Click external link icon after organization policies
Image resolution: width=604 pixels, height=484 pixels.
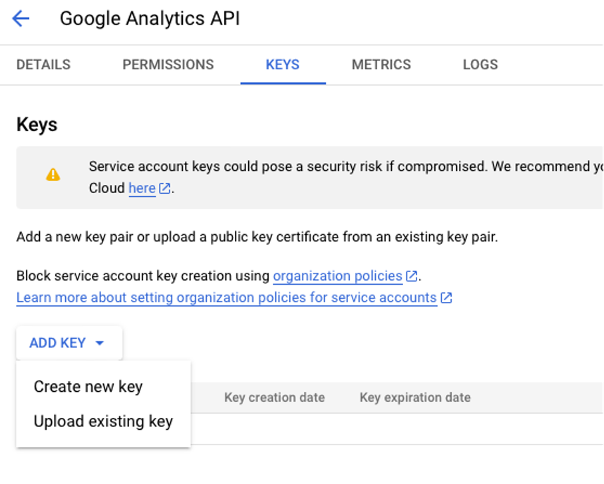tap(411, 276)
